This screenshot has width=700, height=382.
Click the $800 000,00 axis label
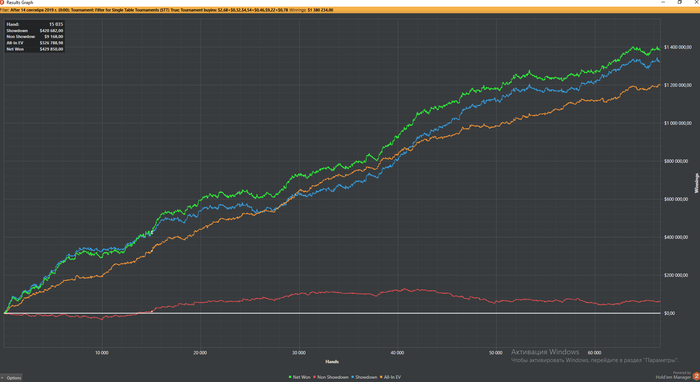pos(676,161)
